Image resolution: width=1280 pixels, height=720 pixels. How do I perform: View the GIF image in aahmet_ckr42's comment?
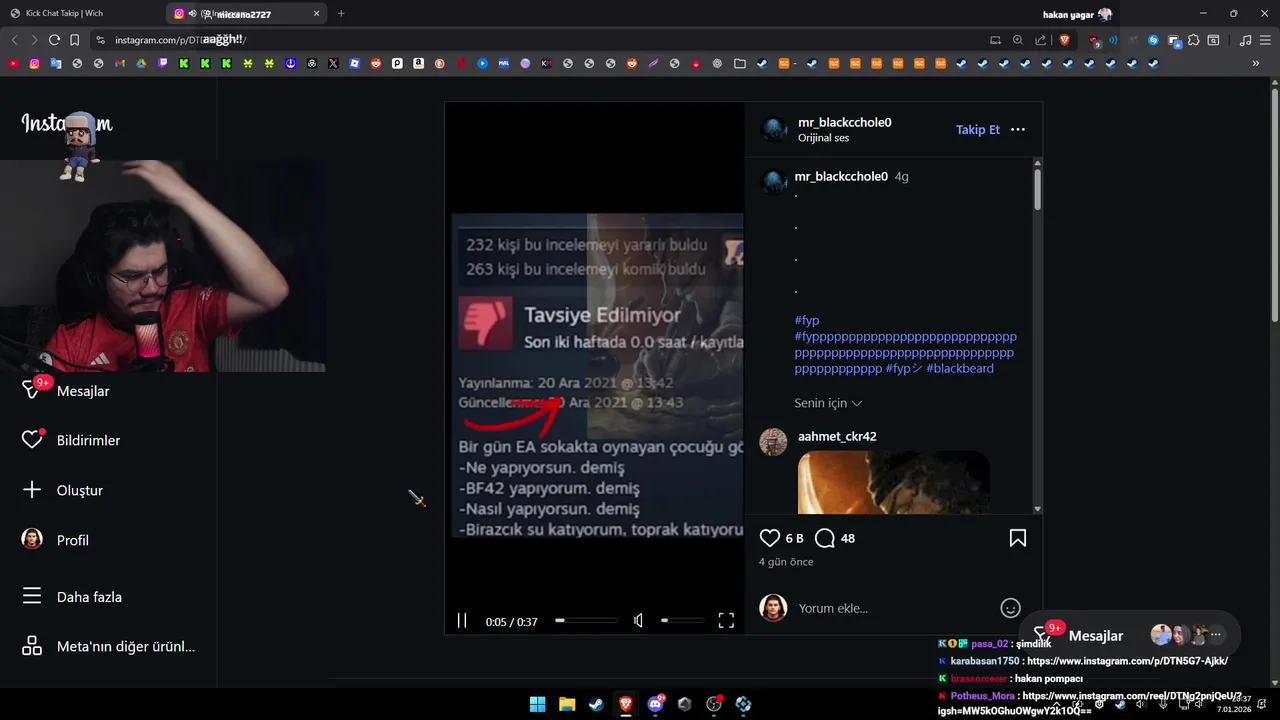pos(893,482)
